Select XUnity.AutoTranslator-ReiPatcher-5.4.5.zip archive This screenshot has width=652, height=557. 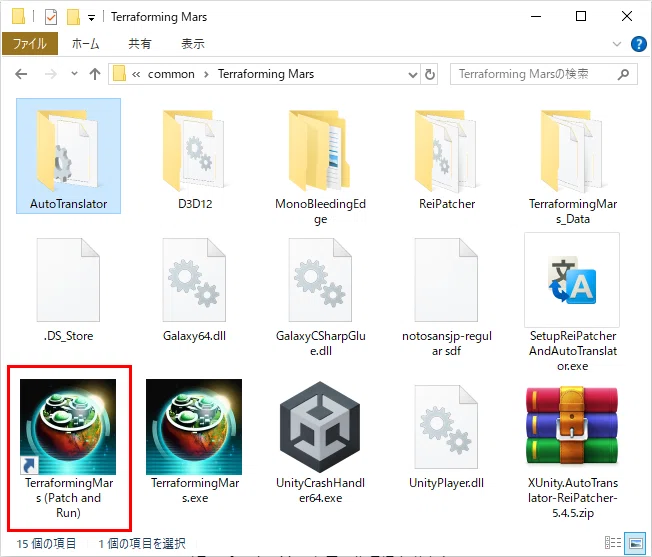(572, 451)
